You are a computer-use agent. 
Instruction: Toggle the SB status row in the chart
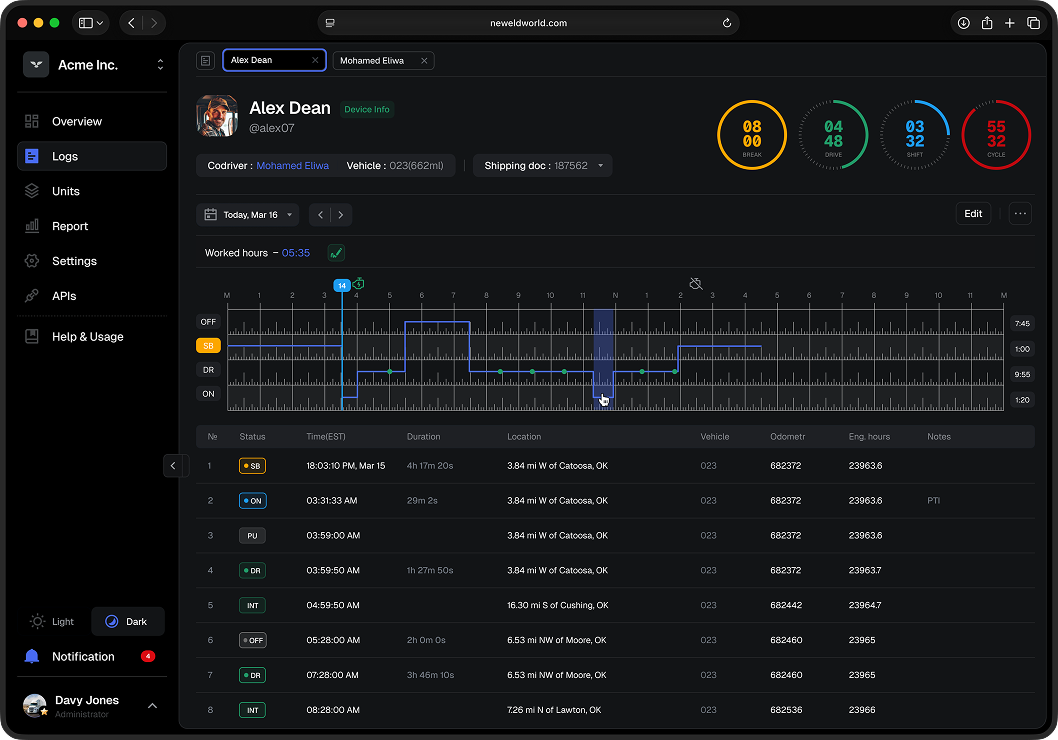point(207,345)
